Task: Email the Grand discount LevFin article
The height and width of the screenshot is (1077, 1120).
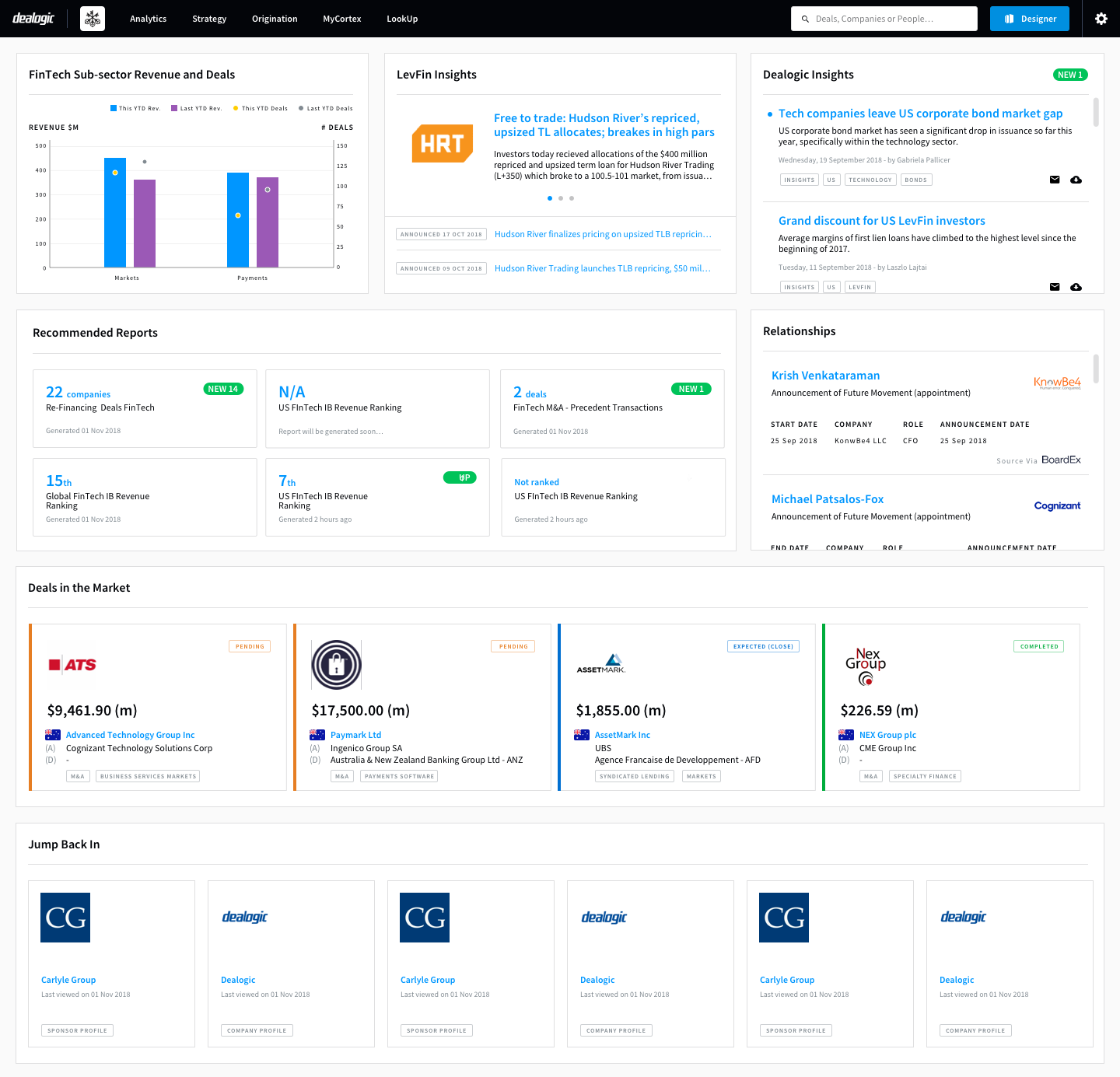Action: click(x=1055, y=287)
